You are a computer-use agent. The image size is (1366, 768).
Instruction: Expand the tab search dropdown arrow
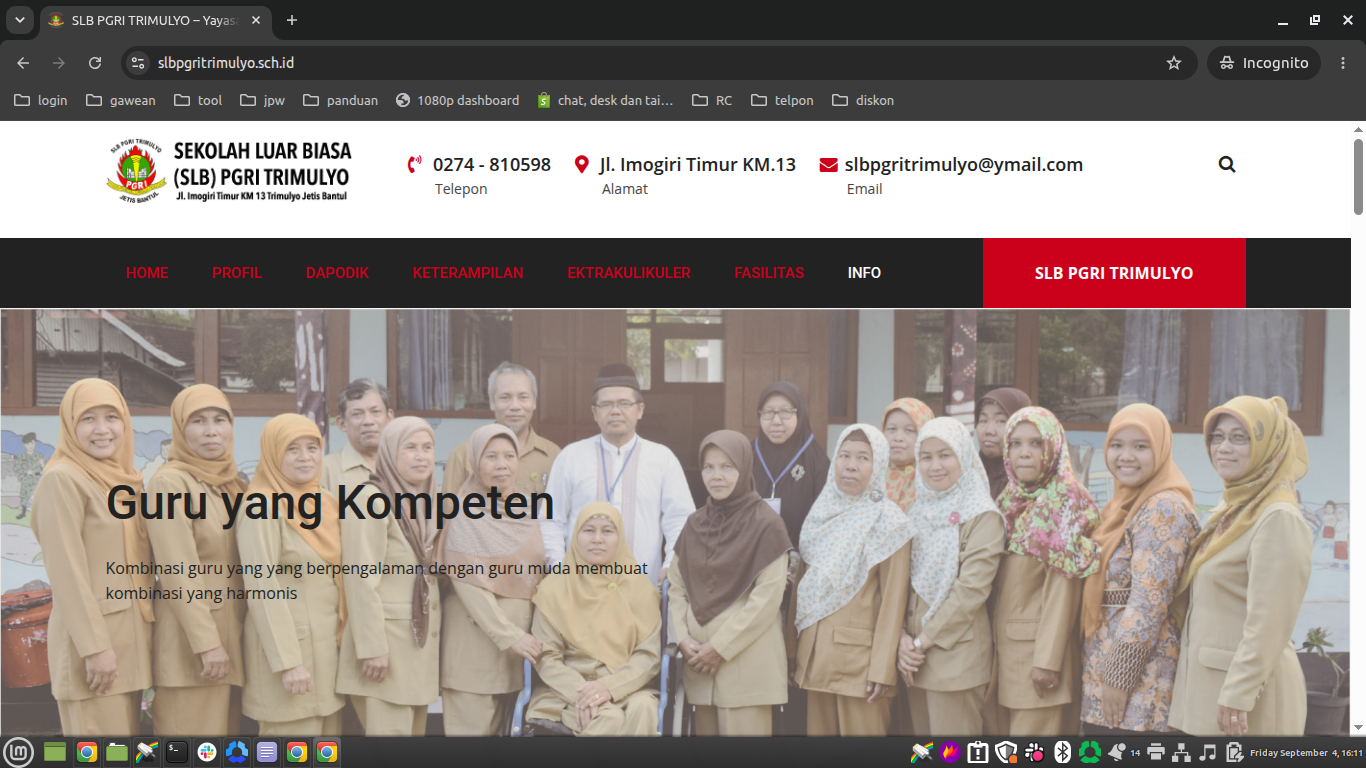[19, 20]
